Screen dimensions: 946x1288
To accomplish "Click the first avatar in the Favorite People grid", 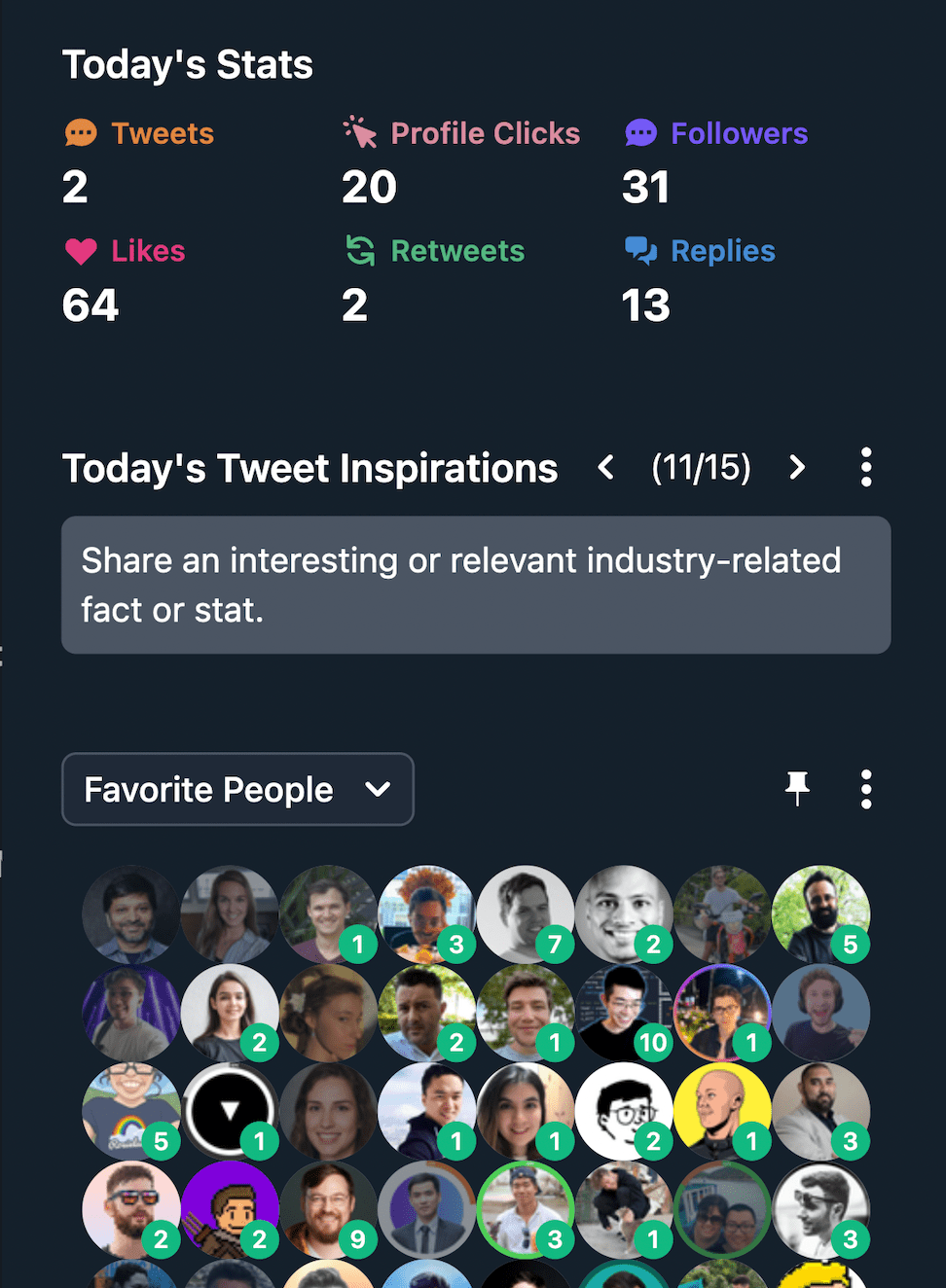I will click(x=130, y=914).
